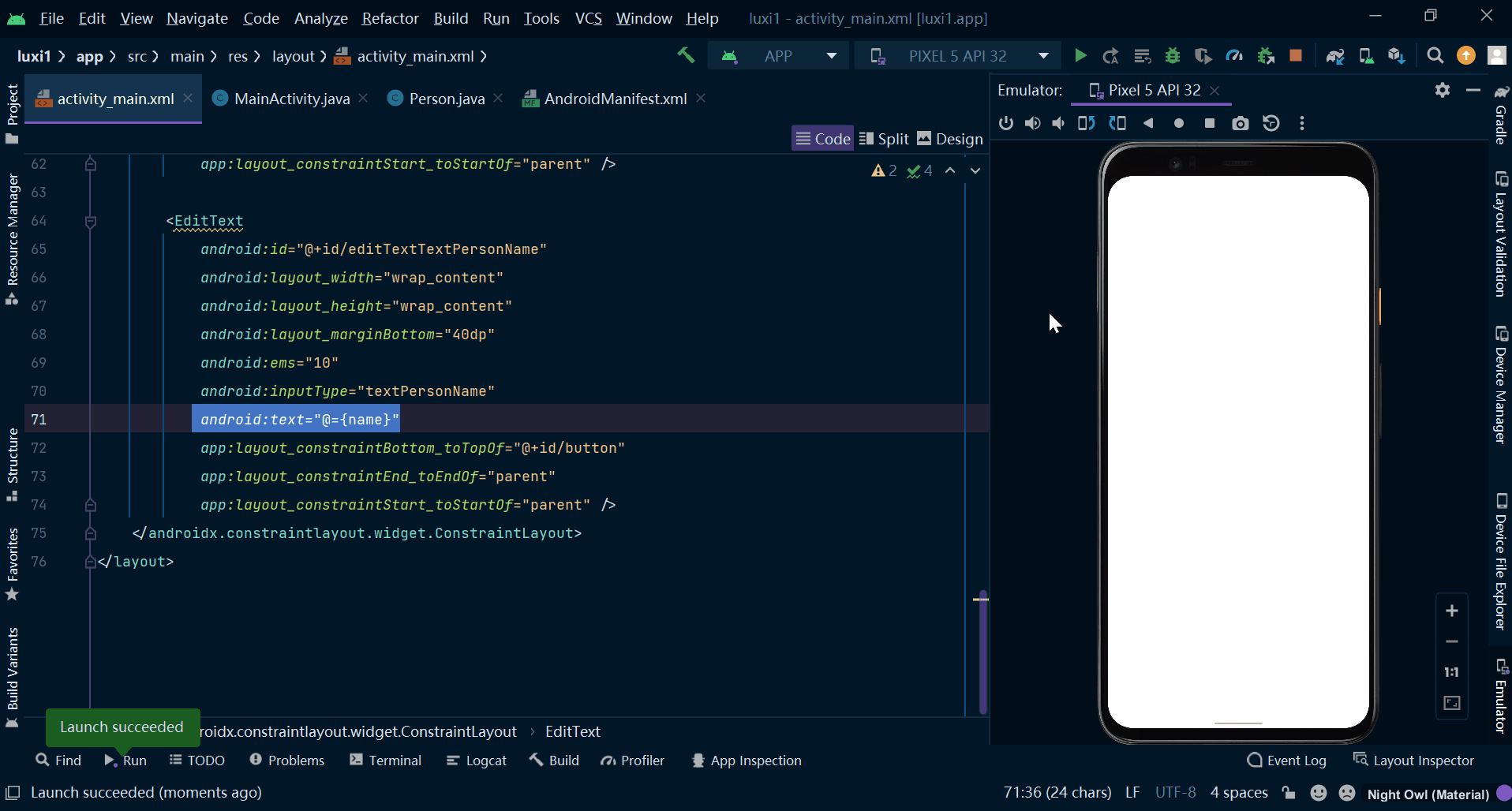Viewport: 1512px width, 811px height.
Task: Click the Night Owl theme color indicator
Action: [1504, 794]
